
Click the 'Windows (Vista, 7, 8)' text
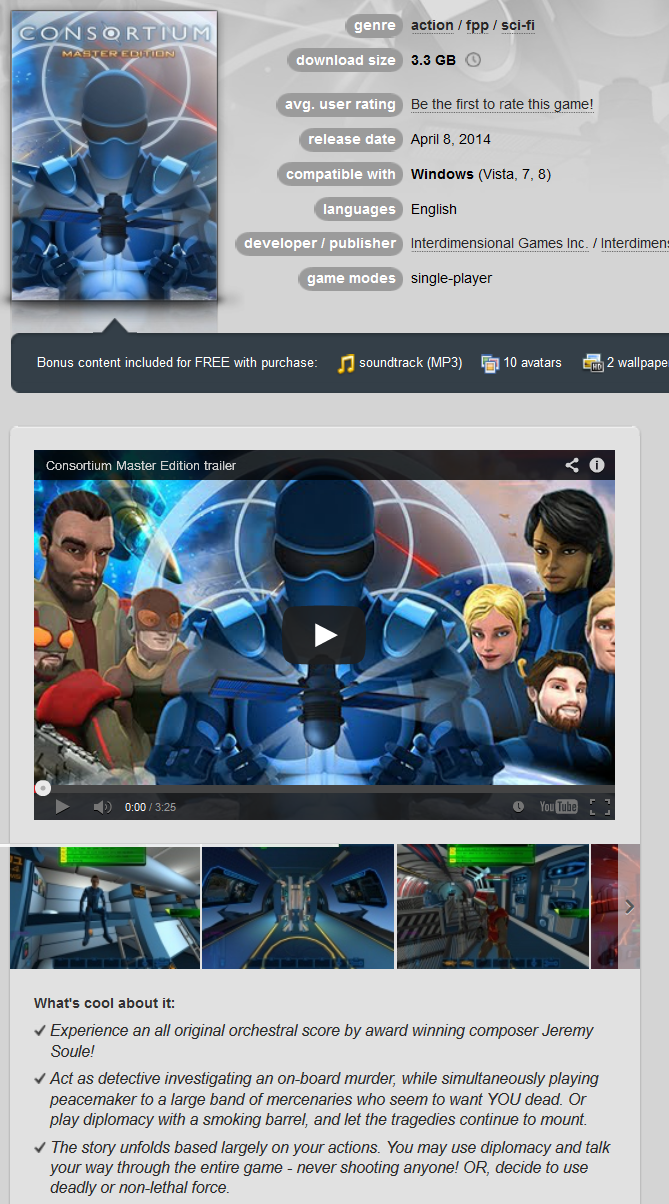coord(481,174)
